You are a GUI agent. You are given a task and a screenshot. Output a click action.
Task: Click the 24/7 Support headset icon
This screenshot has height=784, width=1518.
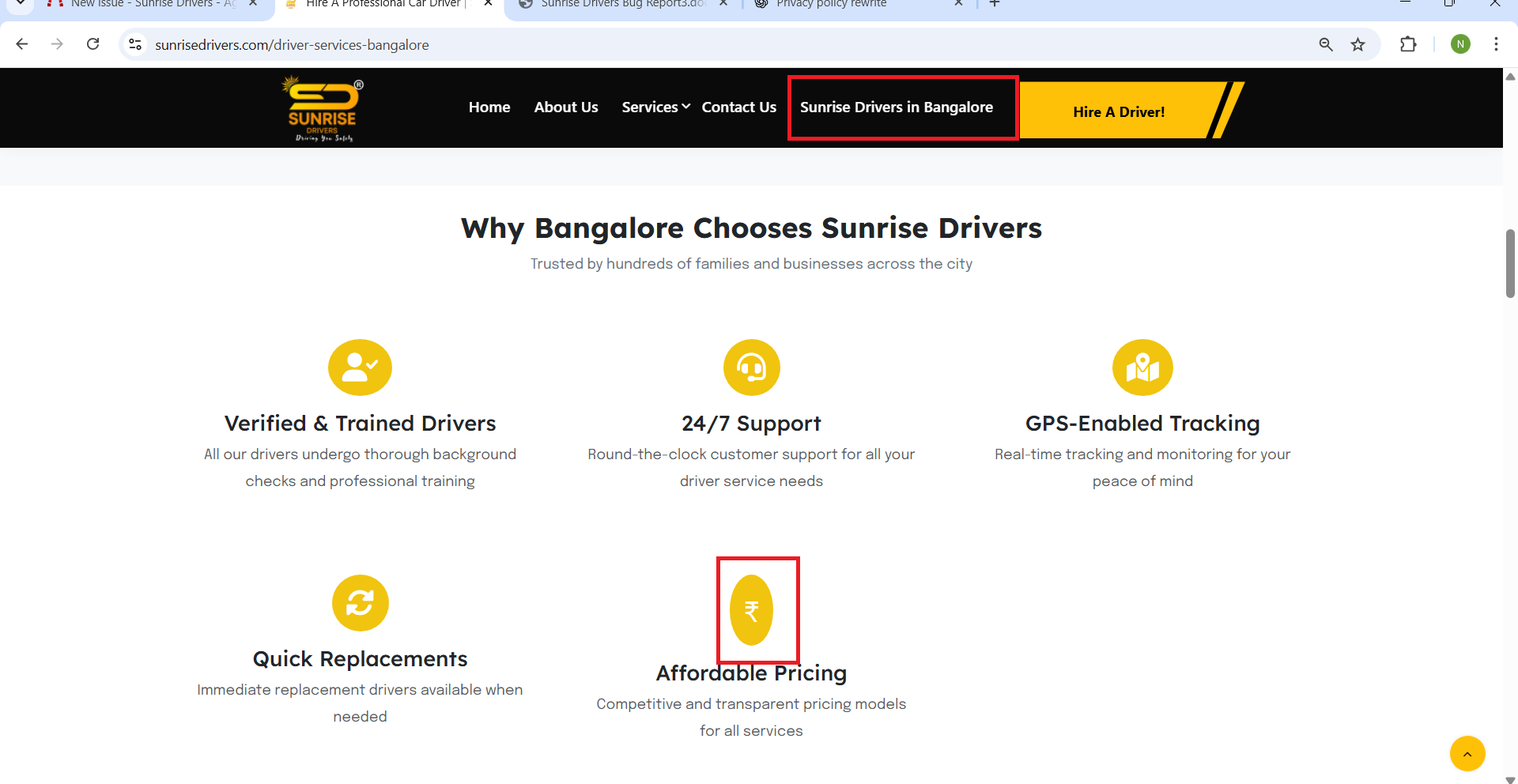(x=751, y=367)
